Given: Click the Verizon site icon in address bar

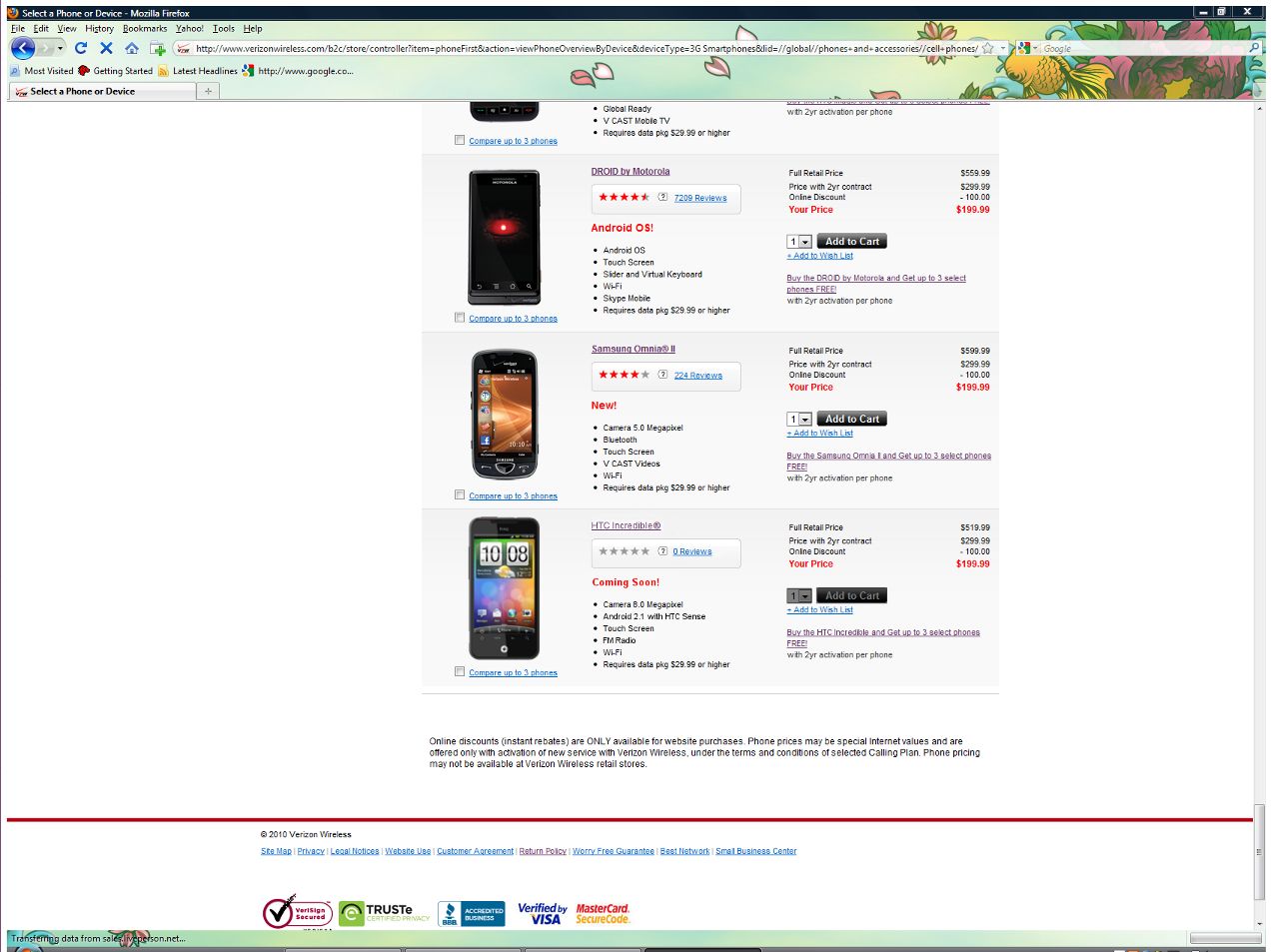Looking at the screenshot, I should [183, 48].
